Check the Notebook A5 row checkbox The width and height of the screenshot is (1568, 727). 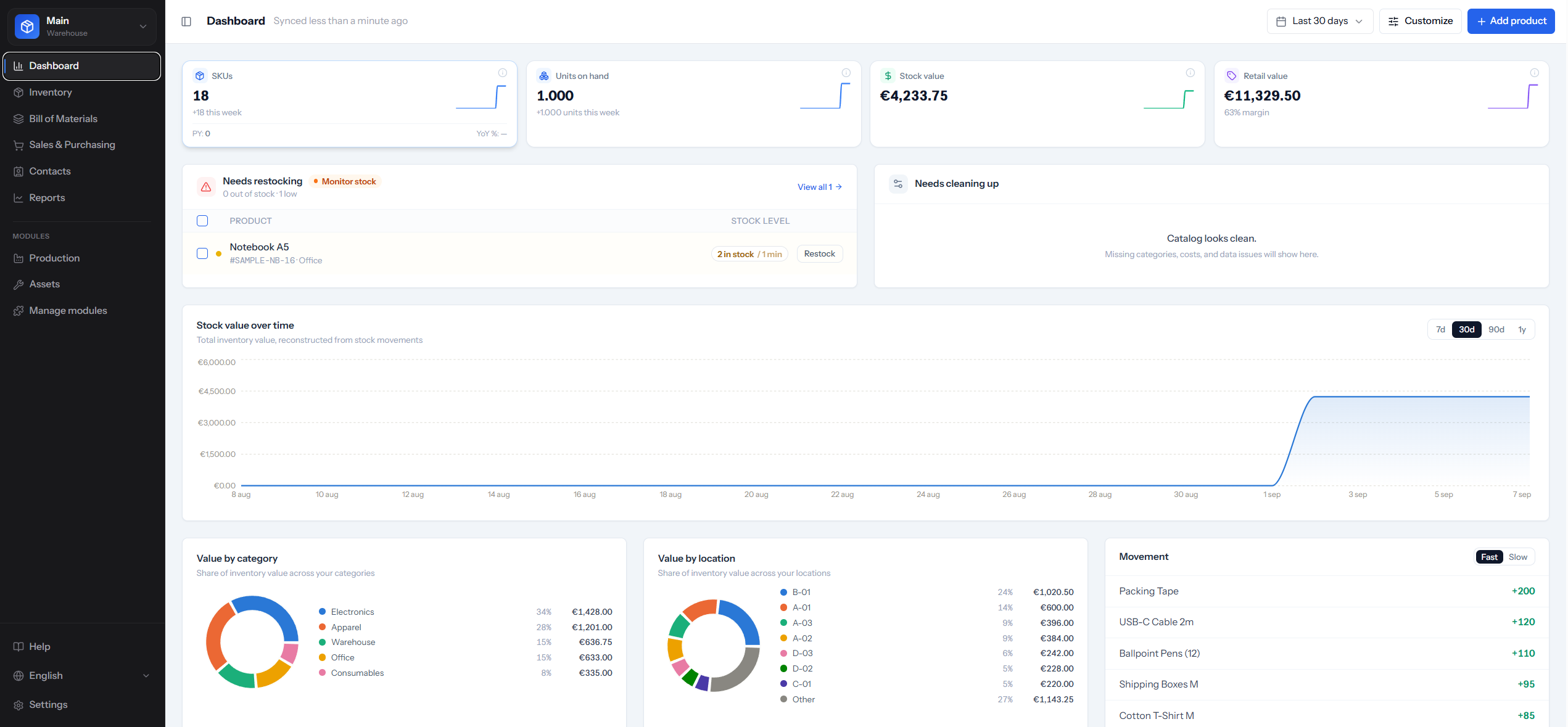point(202,253)
